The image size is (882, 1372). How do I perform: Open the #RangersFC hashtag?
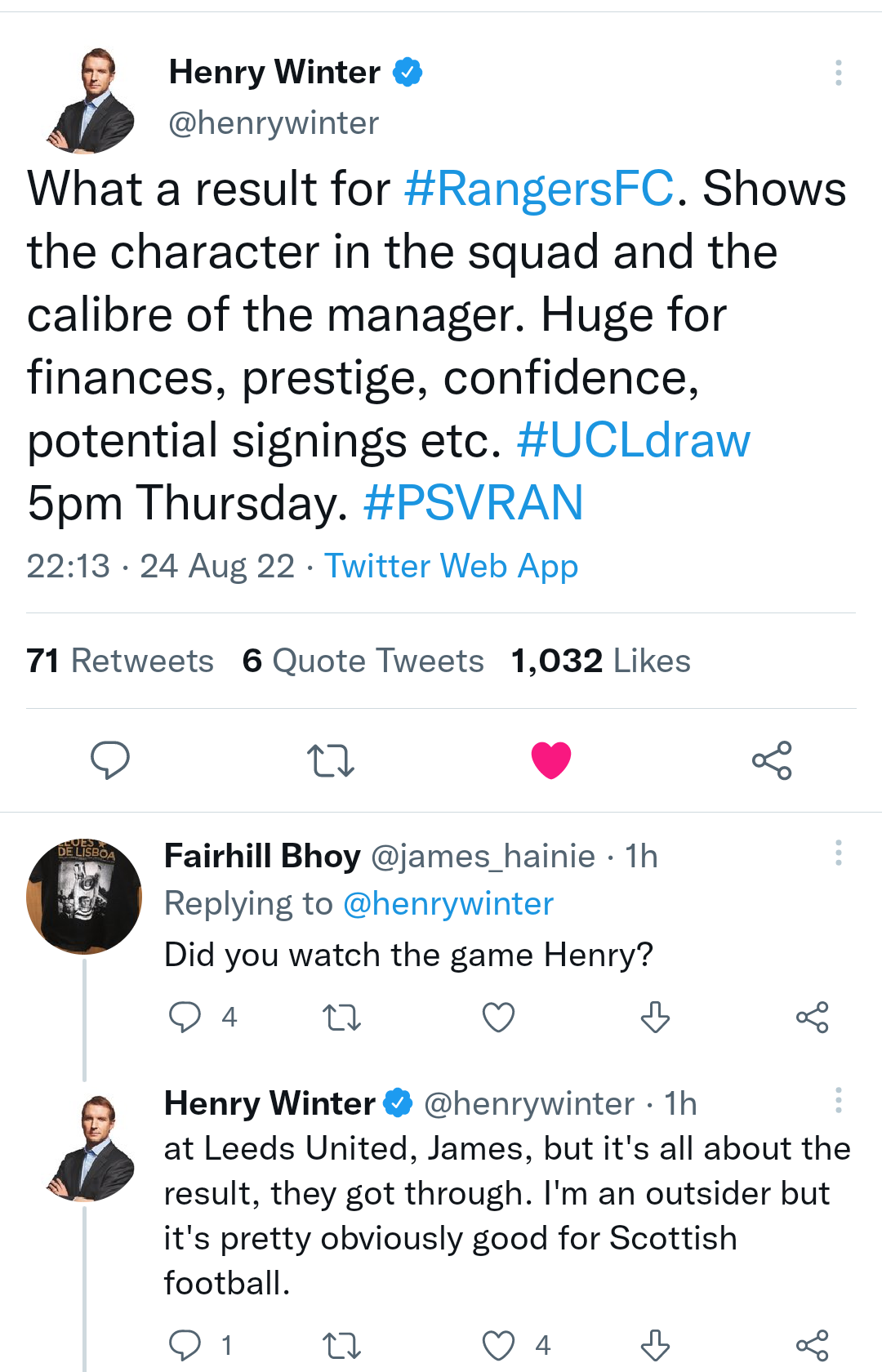[539, 189]
